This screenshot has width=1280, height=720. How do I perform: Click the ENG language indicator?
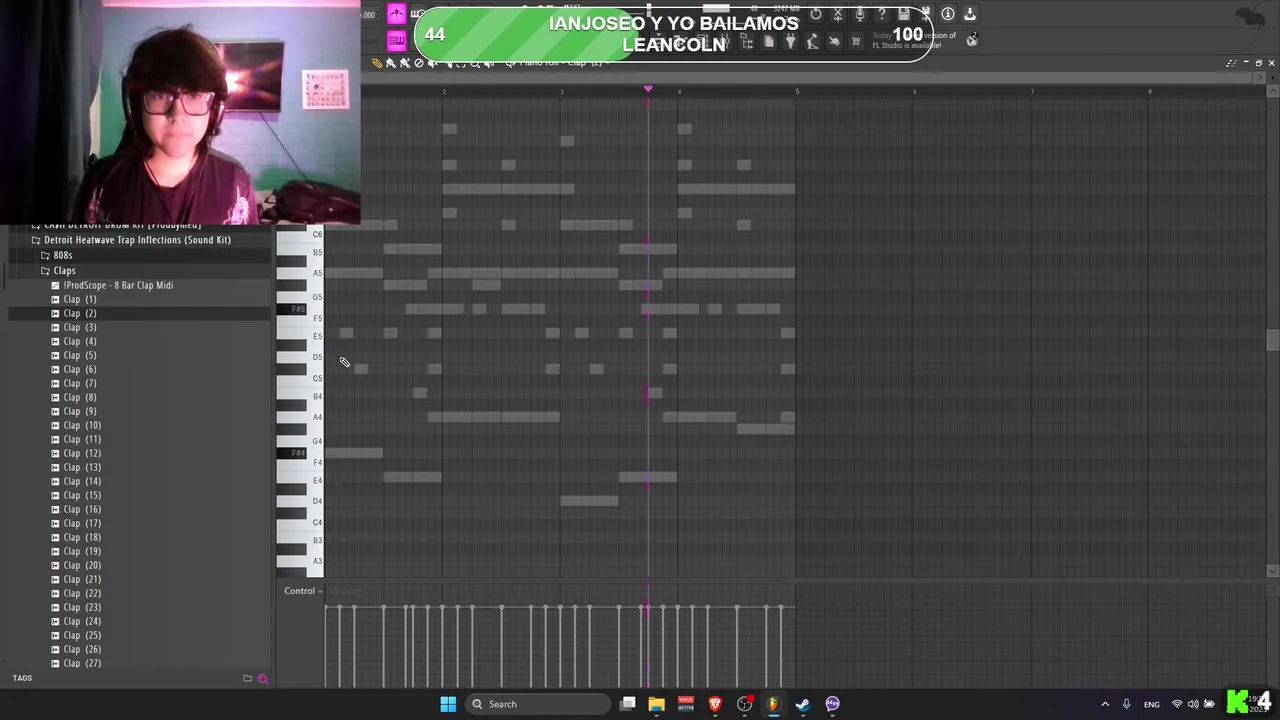coord(1152,704)
